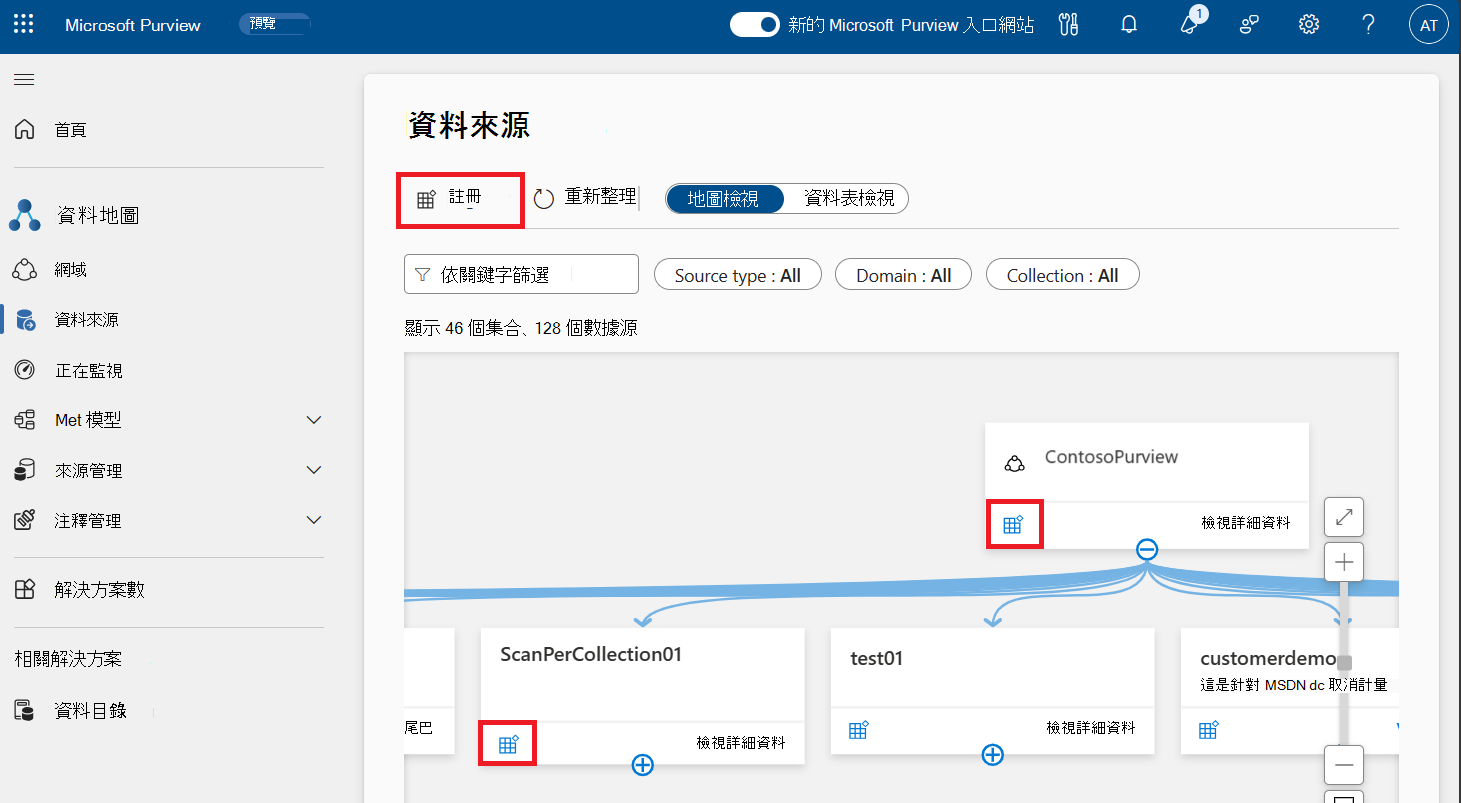Select the test01 card title
The height and width of the screenshot is (803, 1461).
877,658
